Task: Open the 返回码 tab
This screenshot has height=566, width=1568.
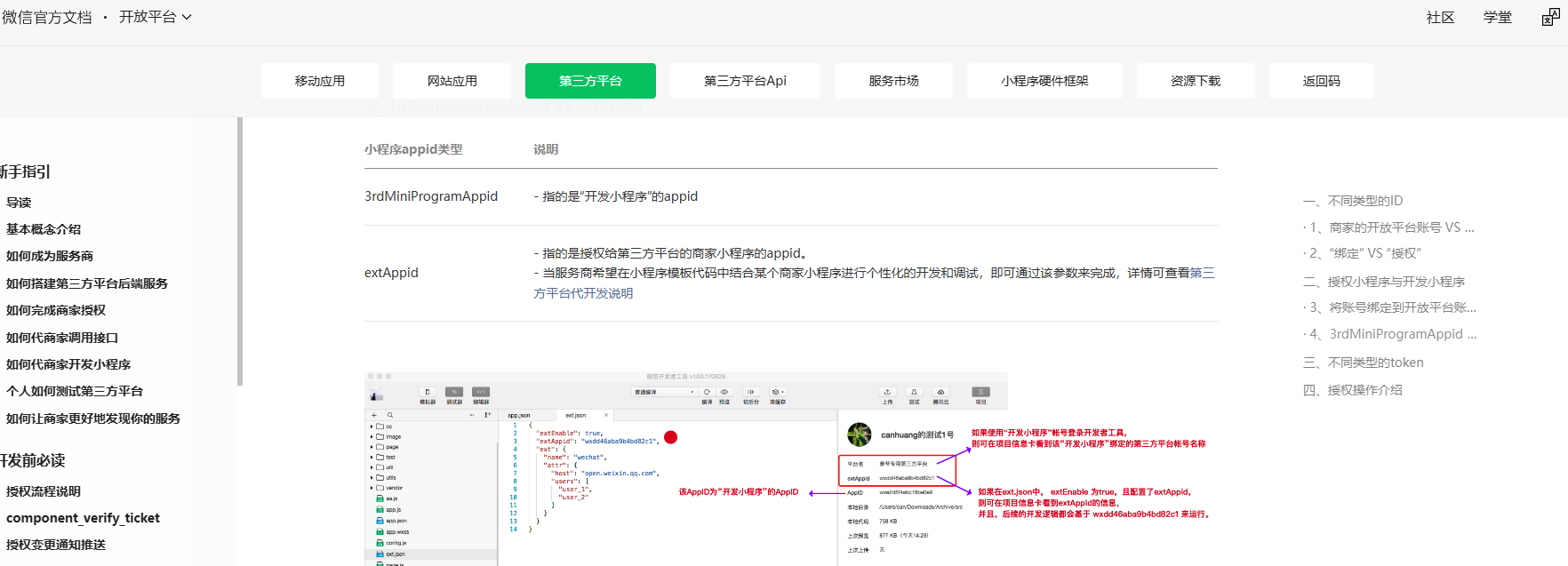Action: pyautogui.click(x=1321, y=81)
